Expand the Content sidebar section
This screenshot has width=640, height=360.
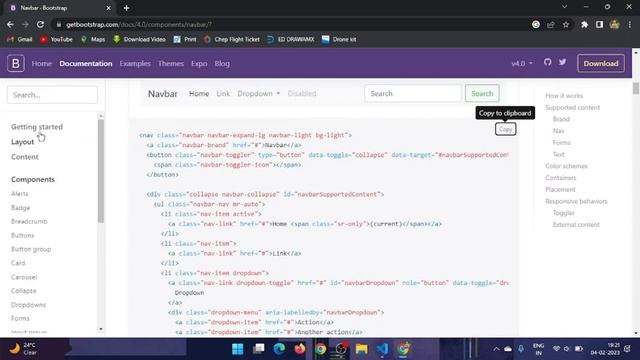(x=24, y=157)
